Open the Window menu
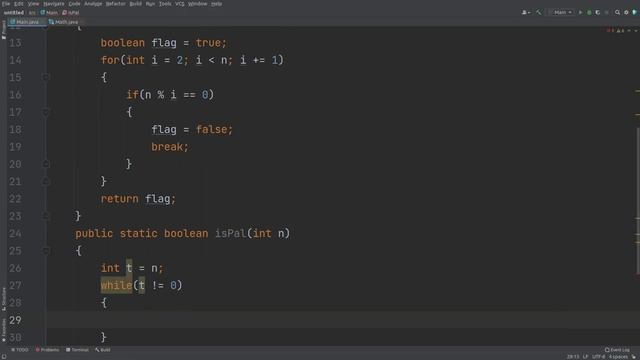The image size is (640, 360). pos(198,4)
